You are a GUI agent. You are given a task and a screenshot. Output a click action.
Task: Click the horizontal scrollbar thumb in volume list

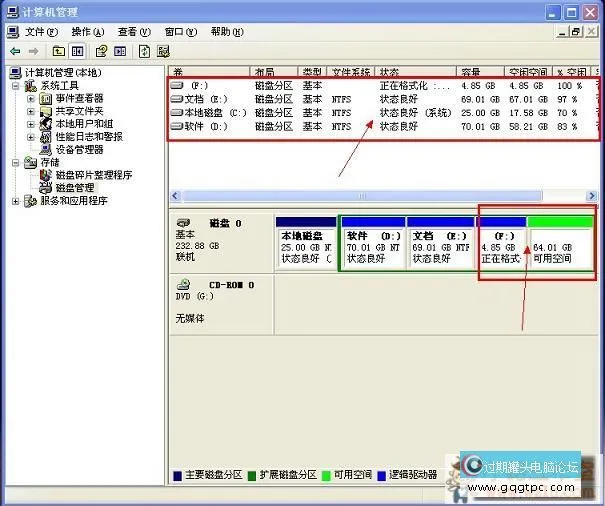coord(362,196)
